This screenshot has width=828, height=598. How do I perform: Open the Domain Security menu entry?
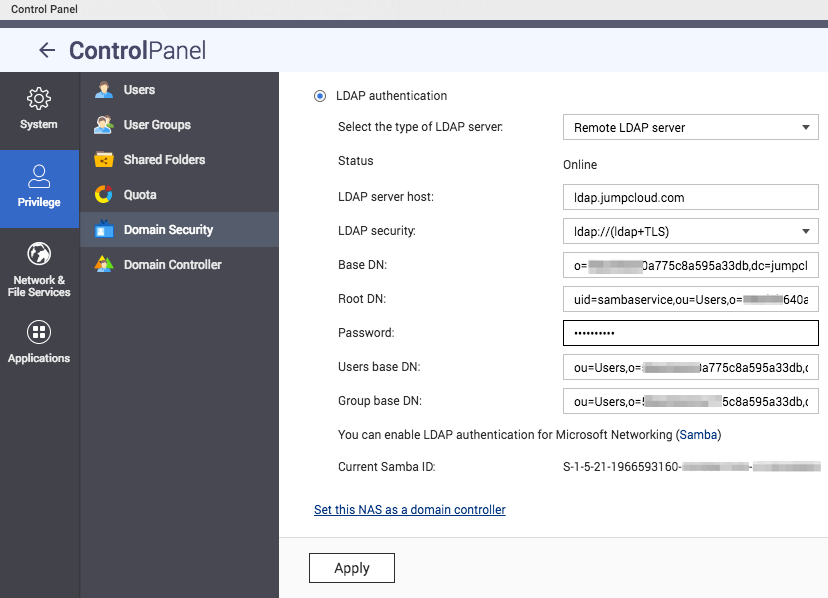tap(180, 229)
